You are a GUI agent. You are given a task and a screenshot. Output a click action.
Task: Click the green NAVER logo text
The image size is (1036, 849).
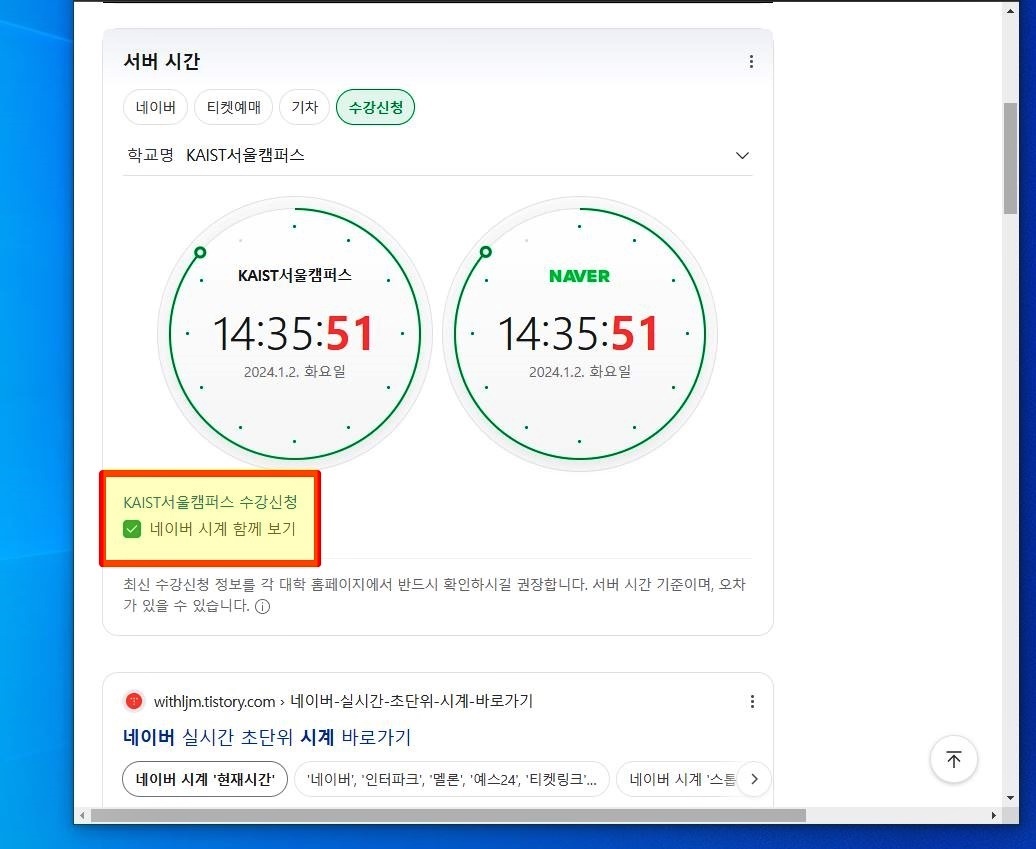pyautogui.click(x=579, y=276)
